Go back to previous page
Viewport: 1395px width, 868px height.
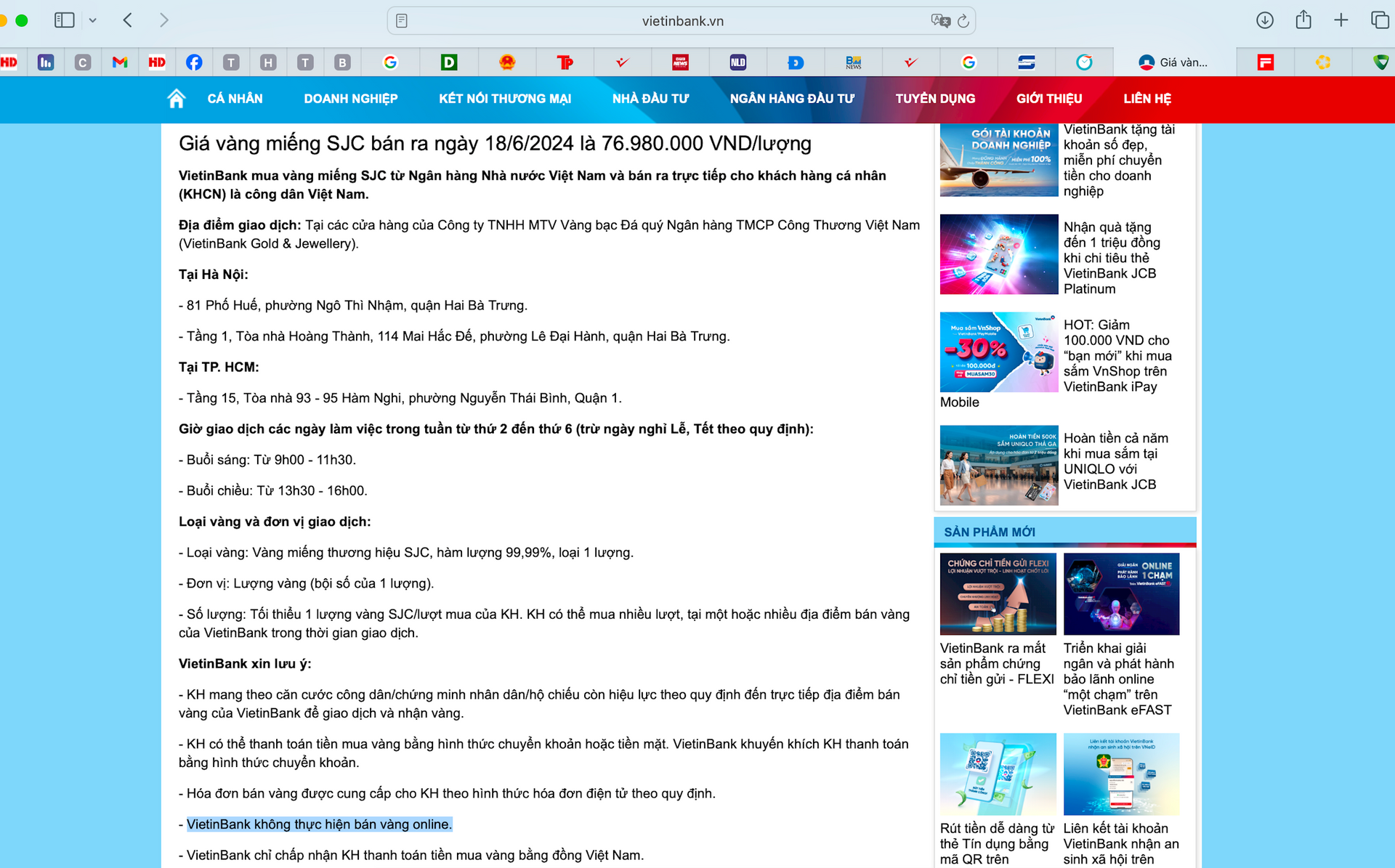(x=128, y=20)
